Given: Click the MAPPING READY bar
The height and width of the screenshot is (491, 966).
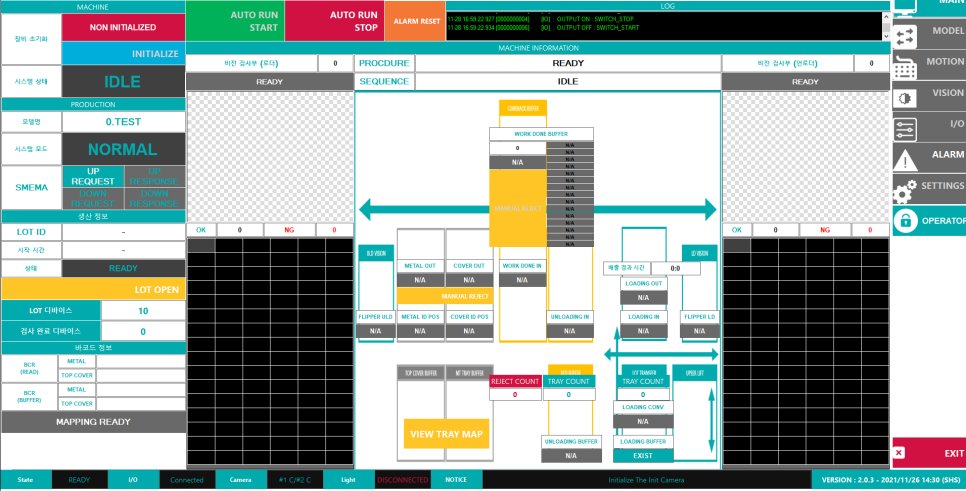Looking at the screenshot, I should (93, 422).
